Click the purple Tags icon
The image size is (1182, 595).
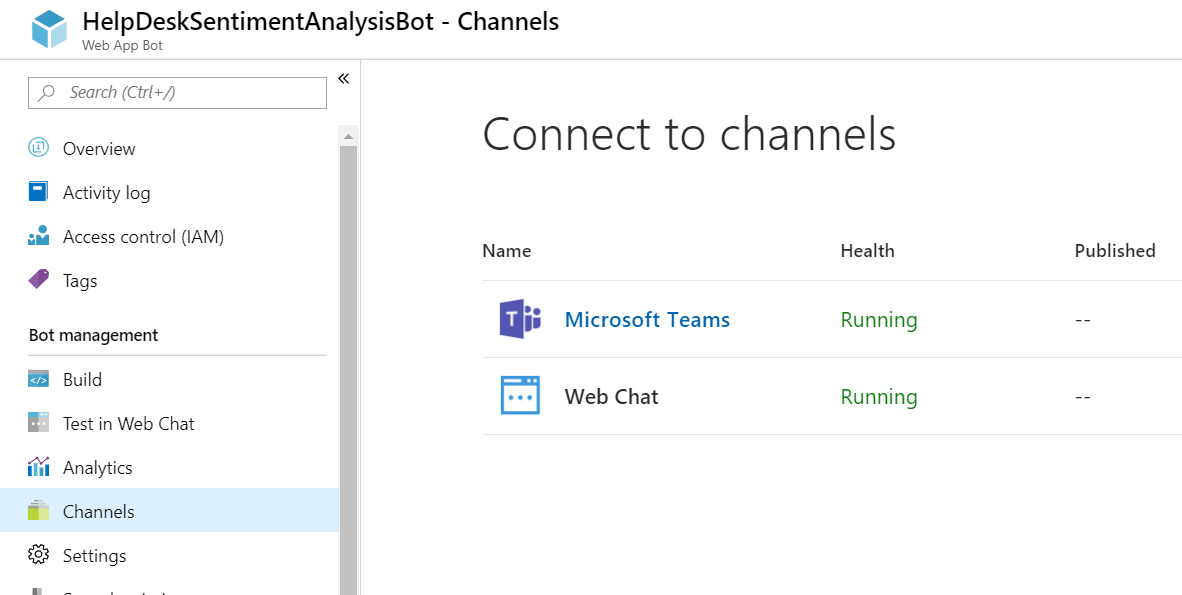[39, 280]
